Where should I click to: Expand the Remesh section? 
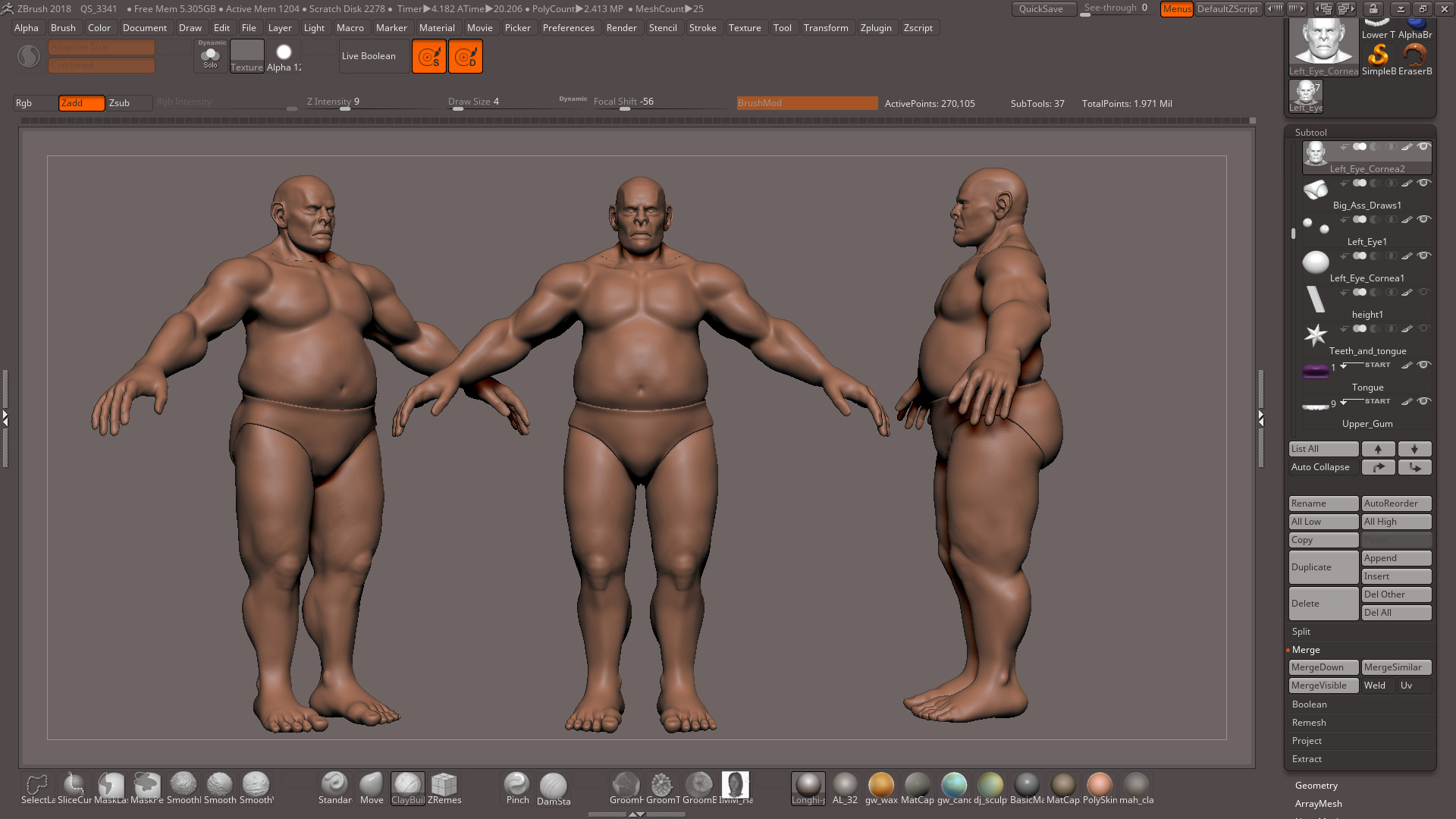pyautogui.click(x=1309, y=723)
